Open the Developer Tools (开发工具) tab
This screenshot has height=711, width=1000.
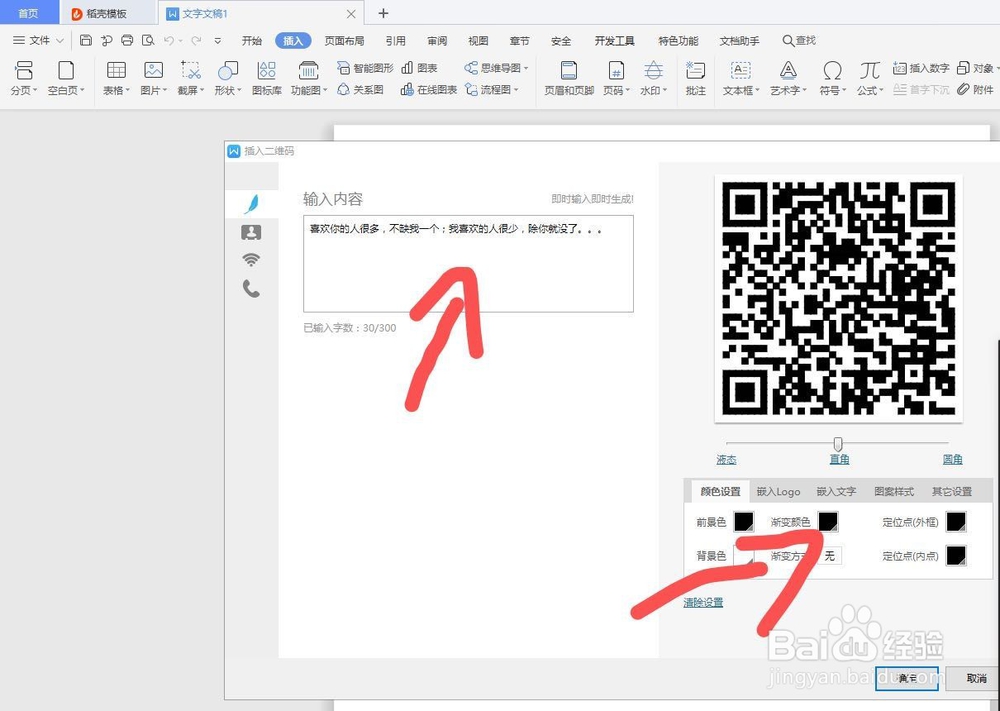coord(615,40)
